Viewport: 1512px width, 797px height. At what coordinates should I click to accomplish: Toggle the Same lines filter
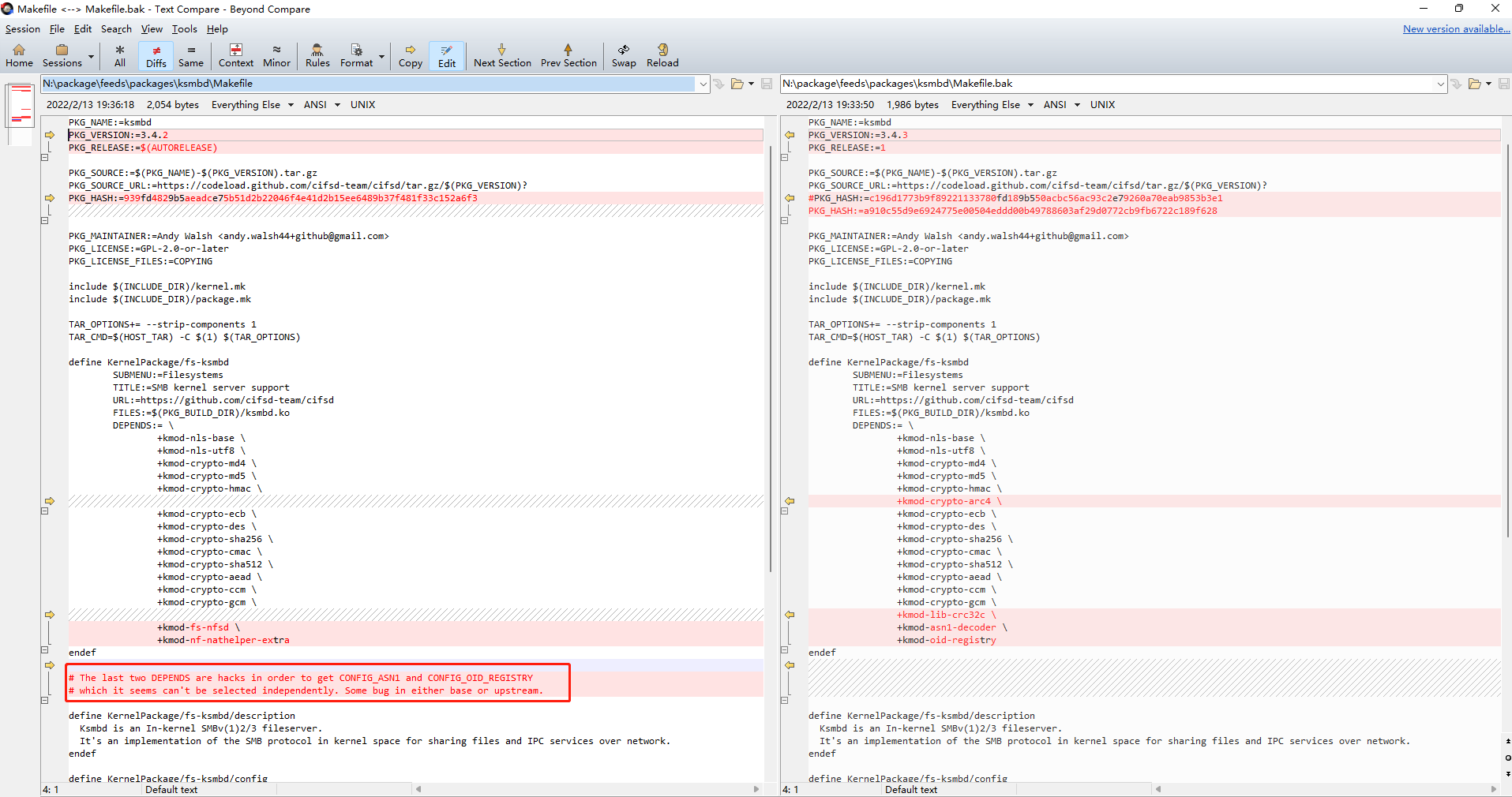[191, 56]
